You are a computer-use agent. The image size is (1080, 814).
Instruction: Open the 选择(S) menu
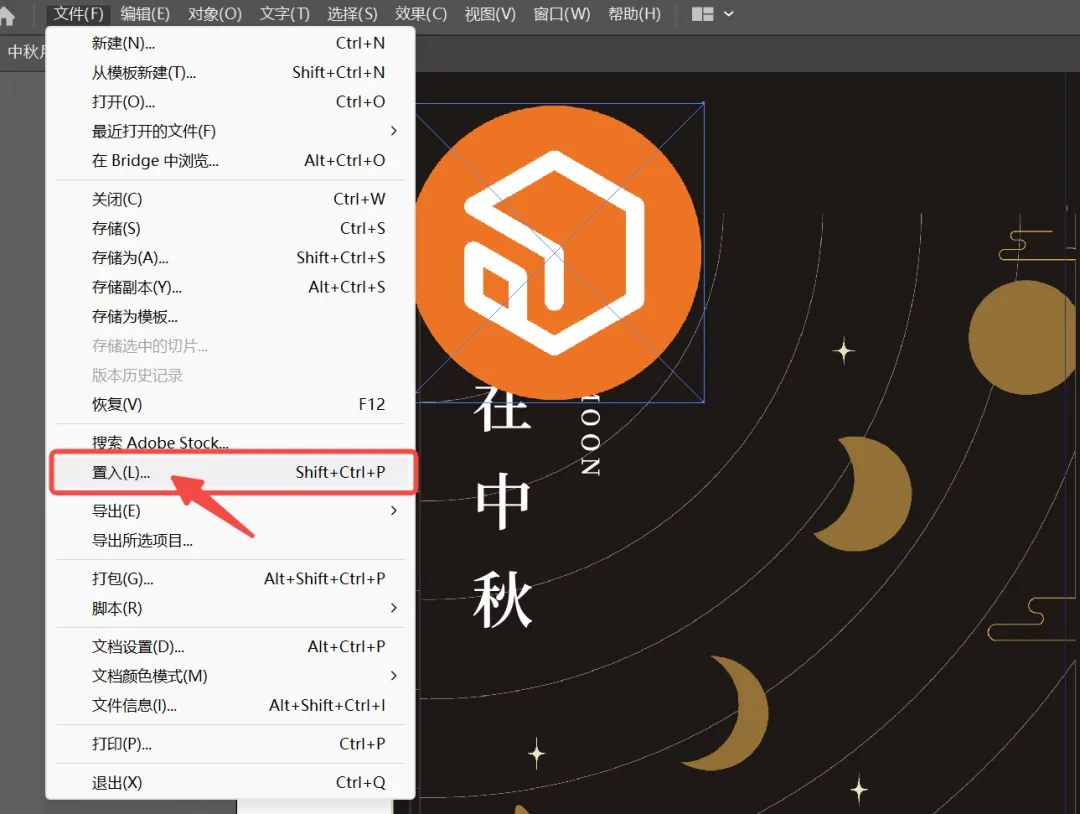tap(352, 14)
